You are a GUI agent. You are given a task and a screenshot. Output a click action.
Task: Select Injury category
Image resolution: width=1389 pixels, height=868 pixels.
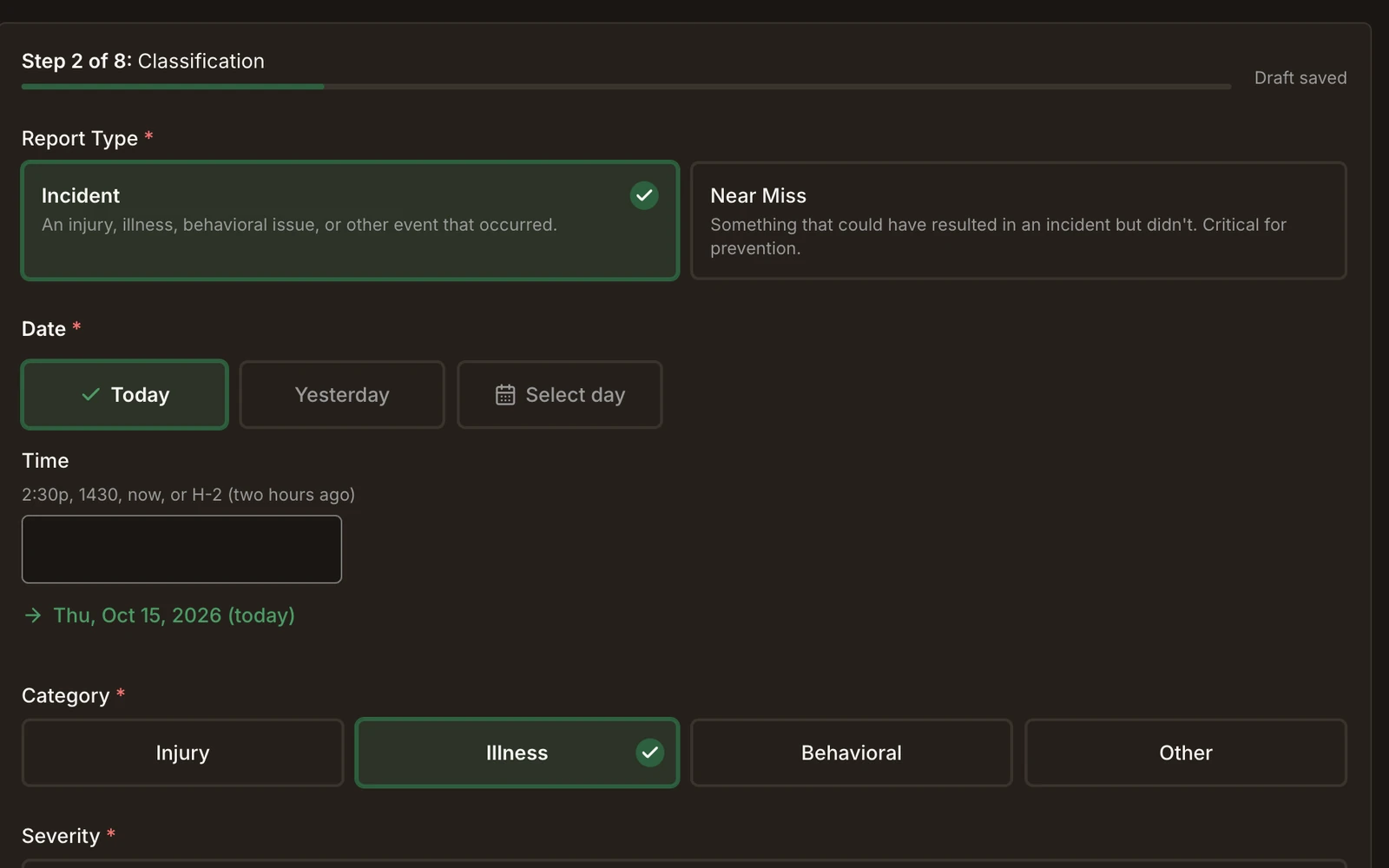(x=182, y=753)
